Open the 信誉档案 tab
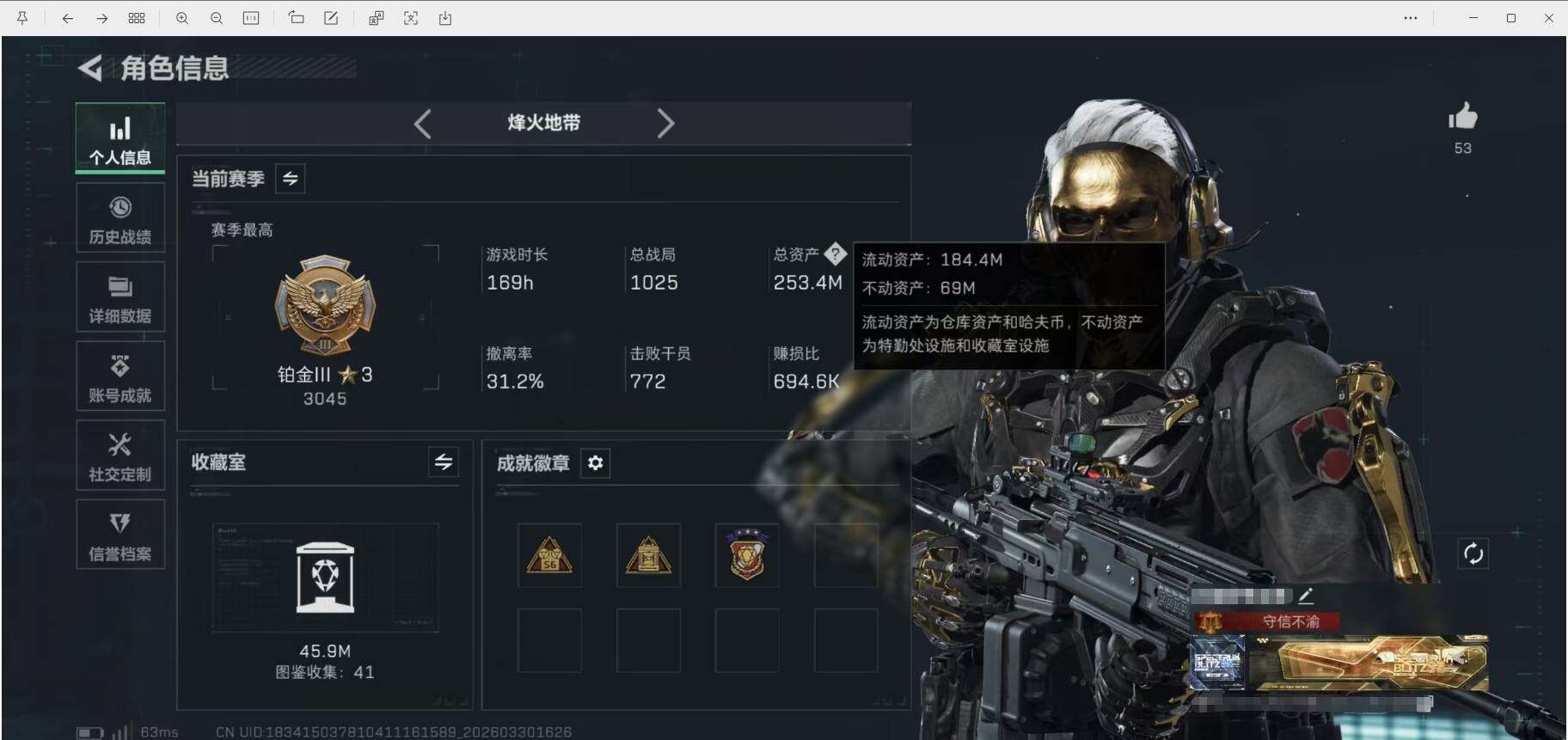The width and height of the screenshot is (1568, 740). 120,535
